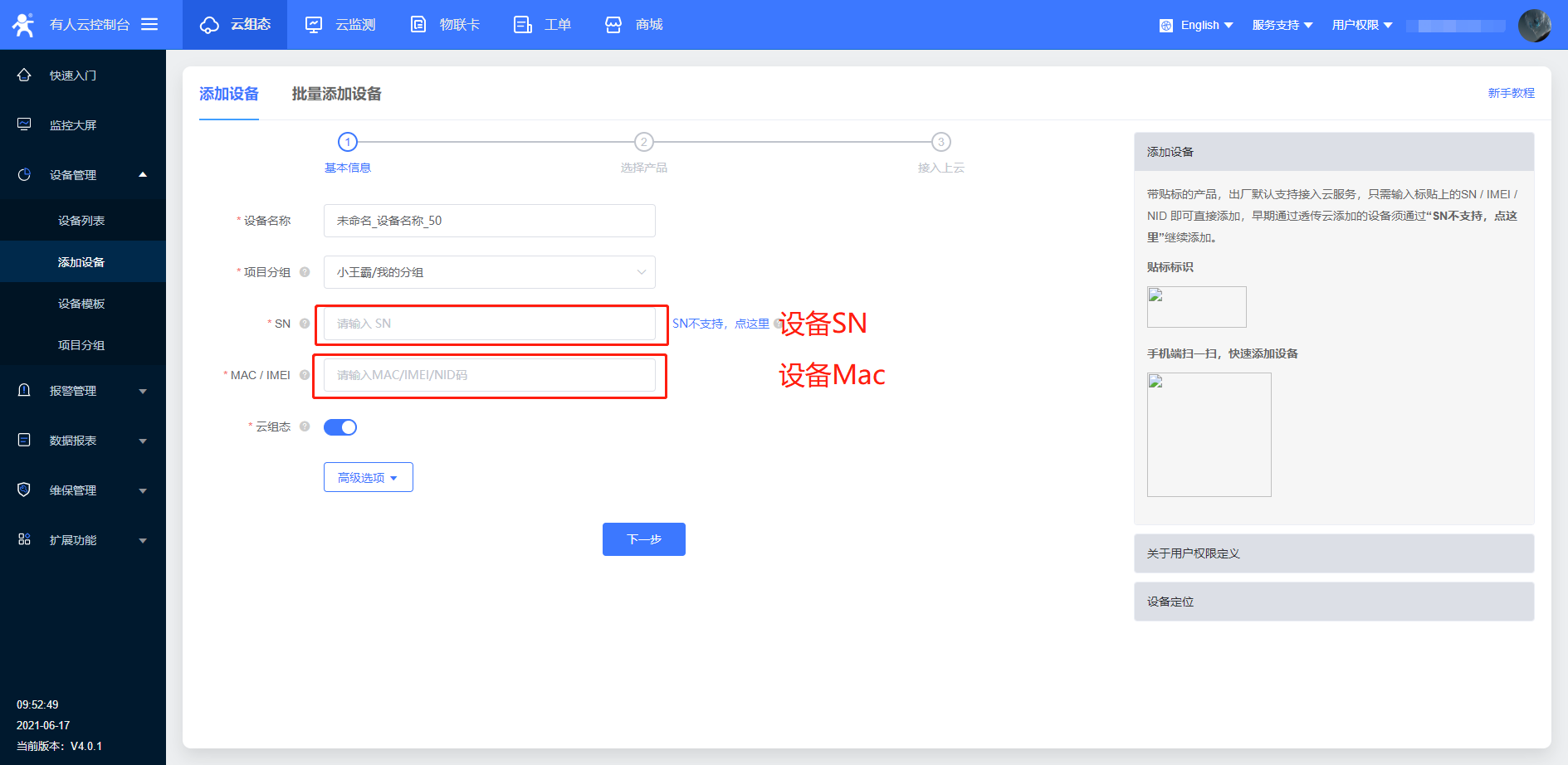Click the user avatar in top right
Viewport: 1568px width, 765px height.
click(x=1534, y=25)
